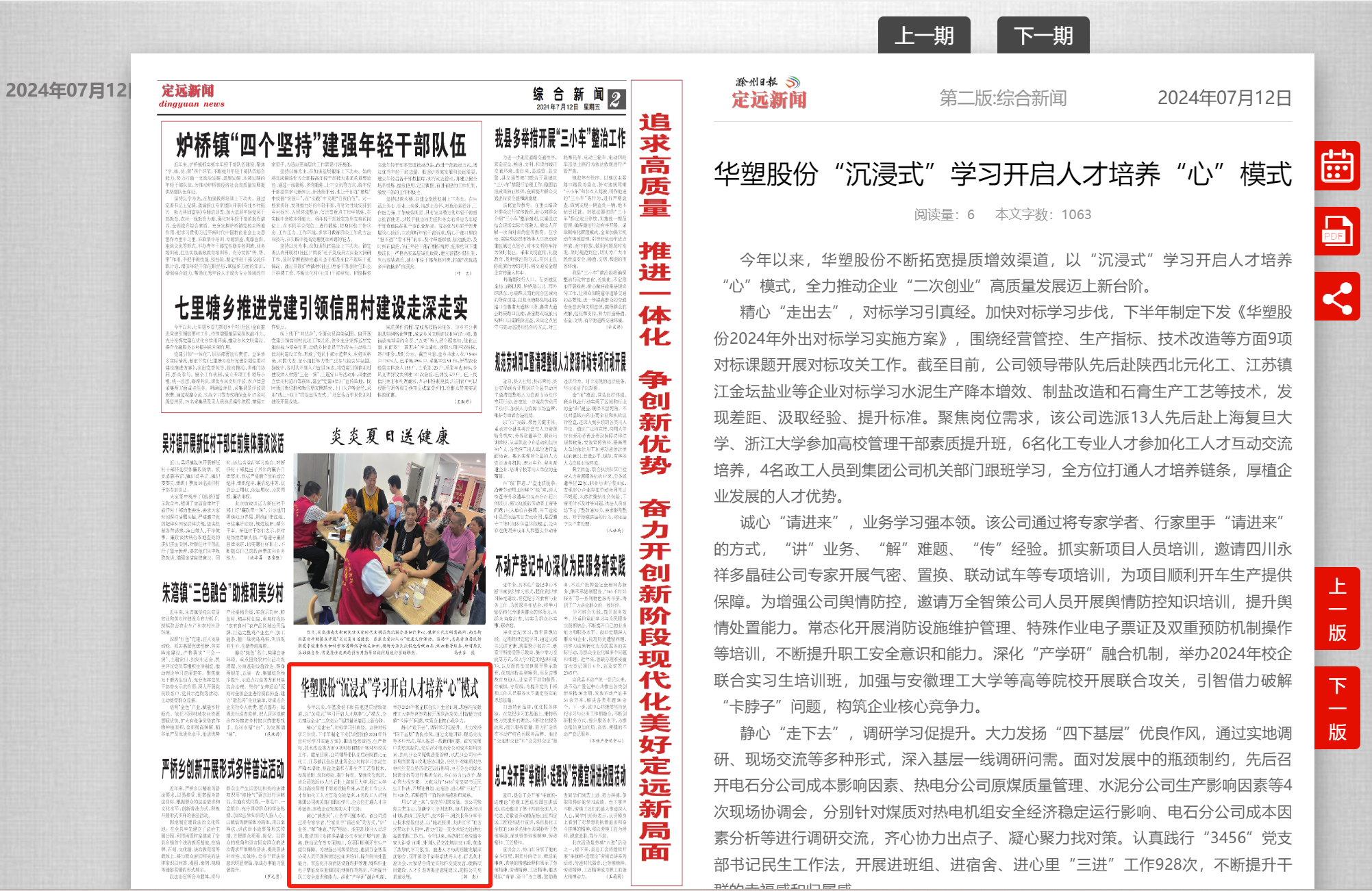
Task: Open article 吴圩镇新任村干部任前集体廉政谈话
Action: point(223,444)
